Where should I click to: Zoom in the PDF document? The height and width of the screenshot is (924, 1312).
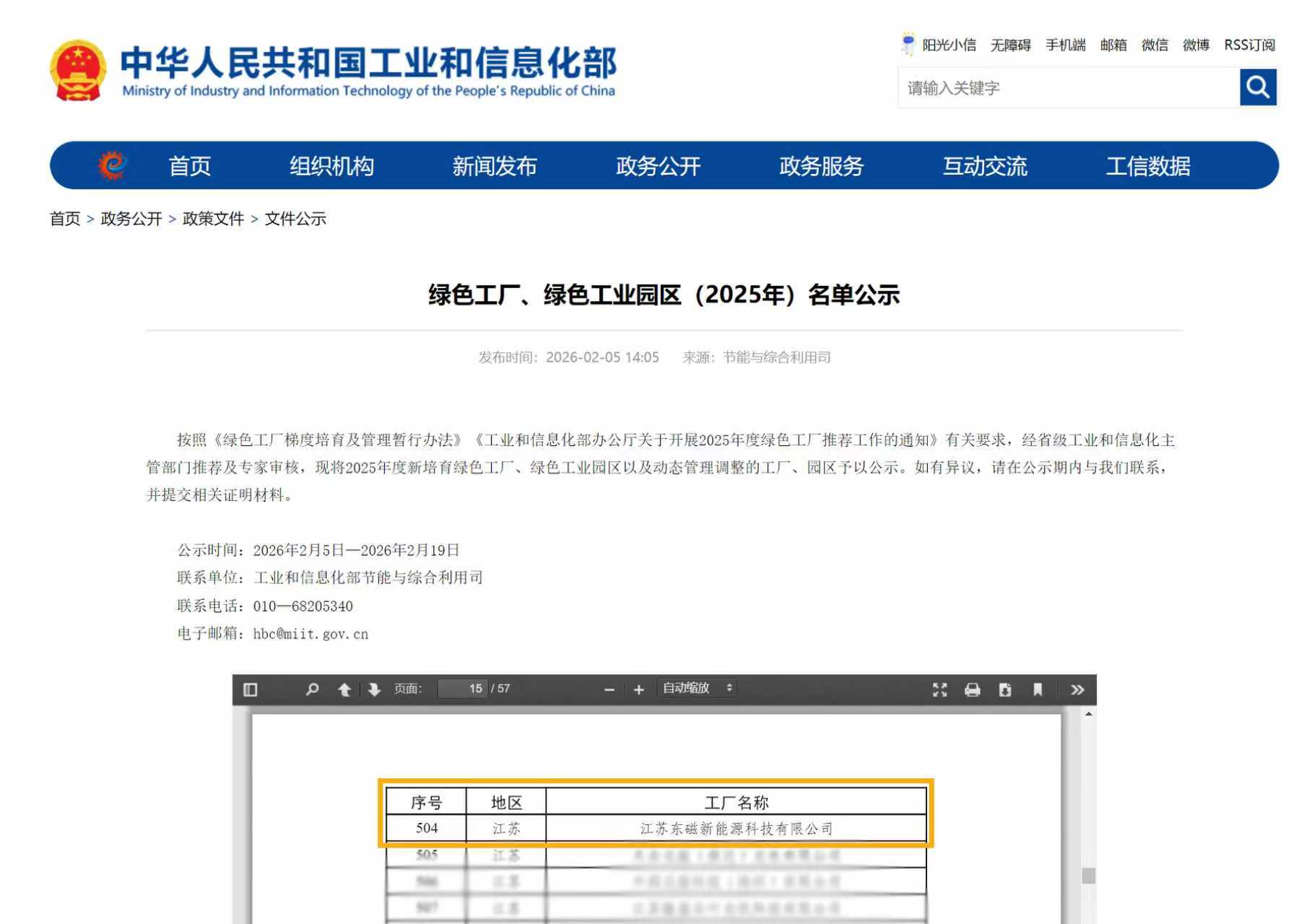(638, 689)
